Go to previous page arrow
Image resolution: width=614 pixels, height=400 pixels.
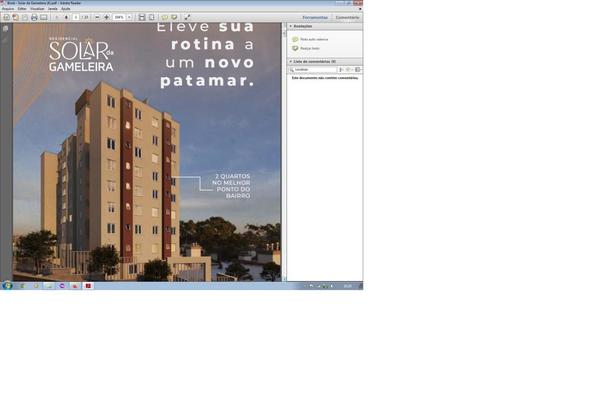[56, 17]
